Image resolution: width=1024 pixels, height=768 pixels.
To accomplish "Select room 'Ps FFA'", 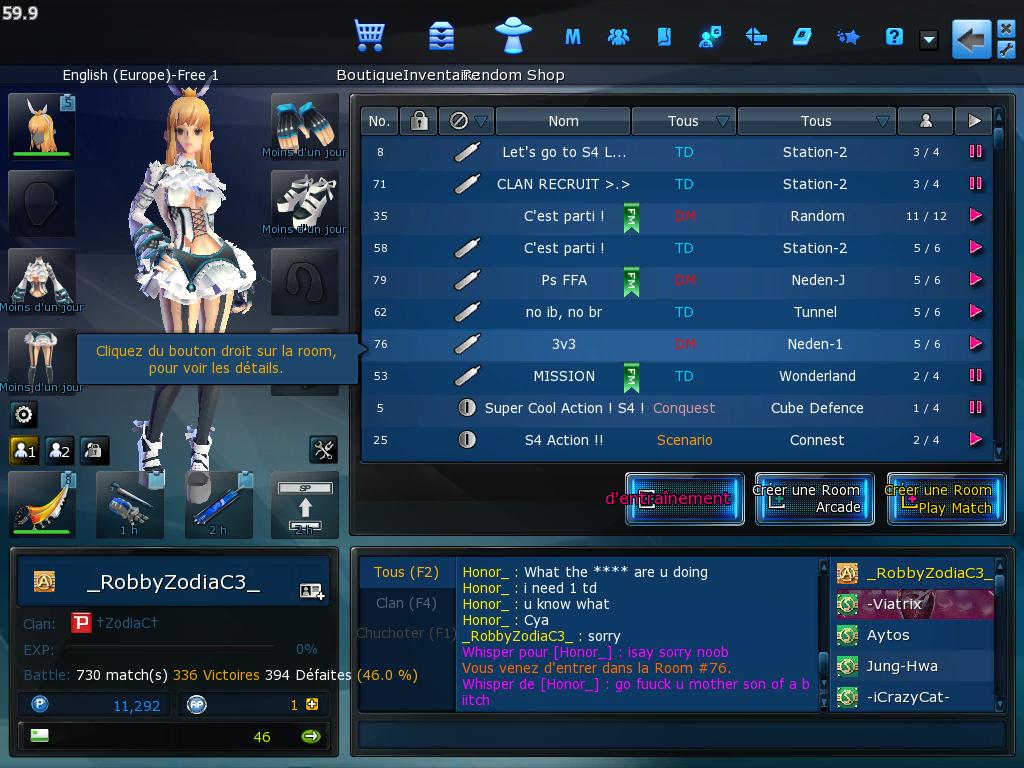I will pos(676,280).
